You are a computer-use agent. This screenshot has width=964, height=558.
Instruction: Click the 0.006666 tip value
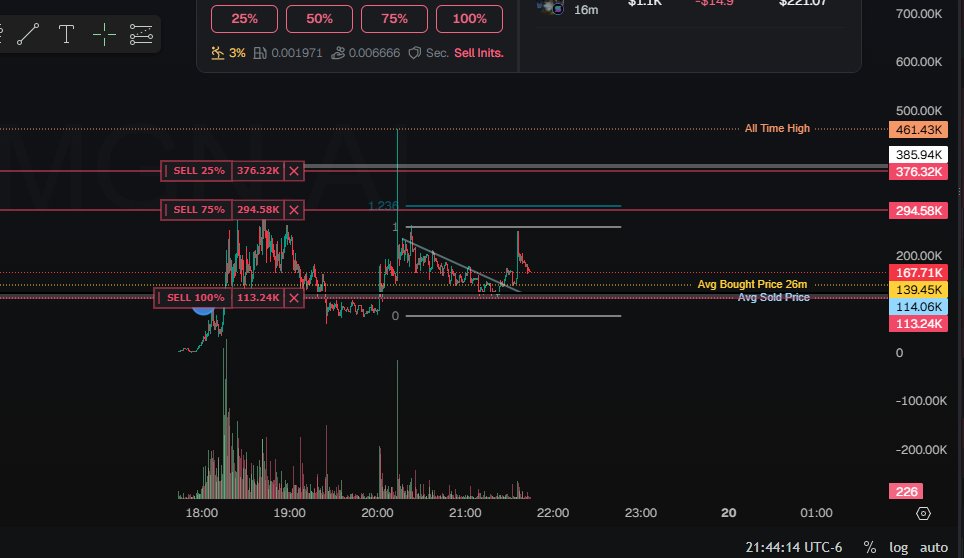pyautogui.click(x=374, y=53)
